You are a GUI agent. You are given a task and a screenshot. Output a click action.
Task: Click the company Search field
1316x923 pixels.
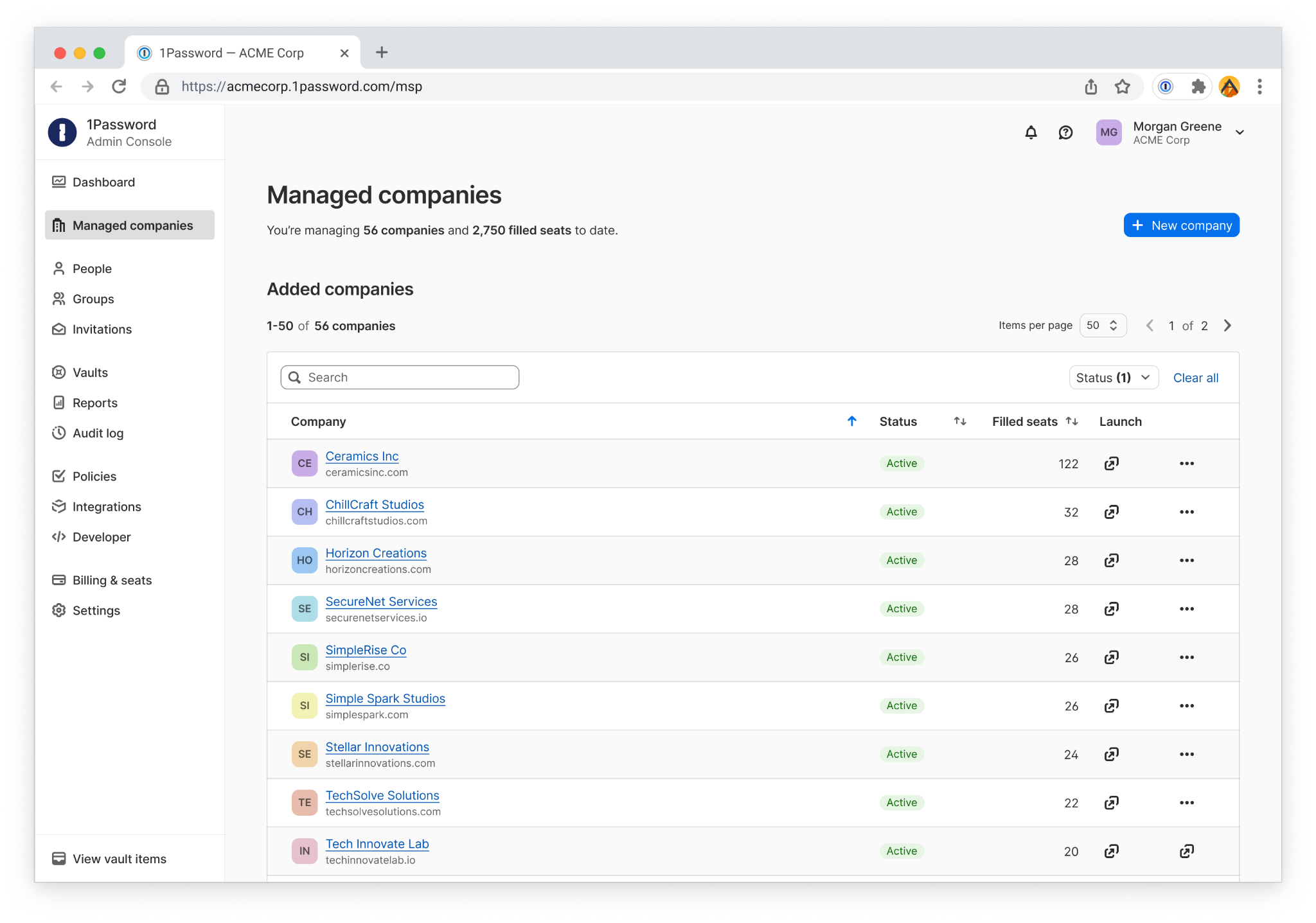pos(400,378)
